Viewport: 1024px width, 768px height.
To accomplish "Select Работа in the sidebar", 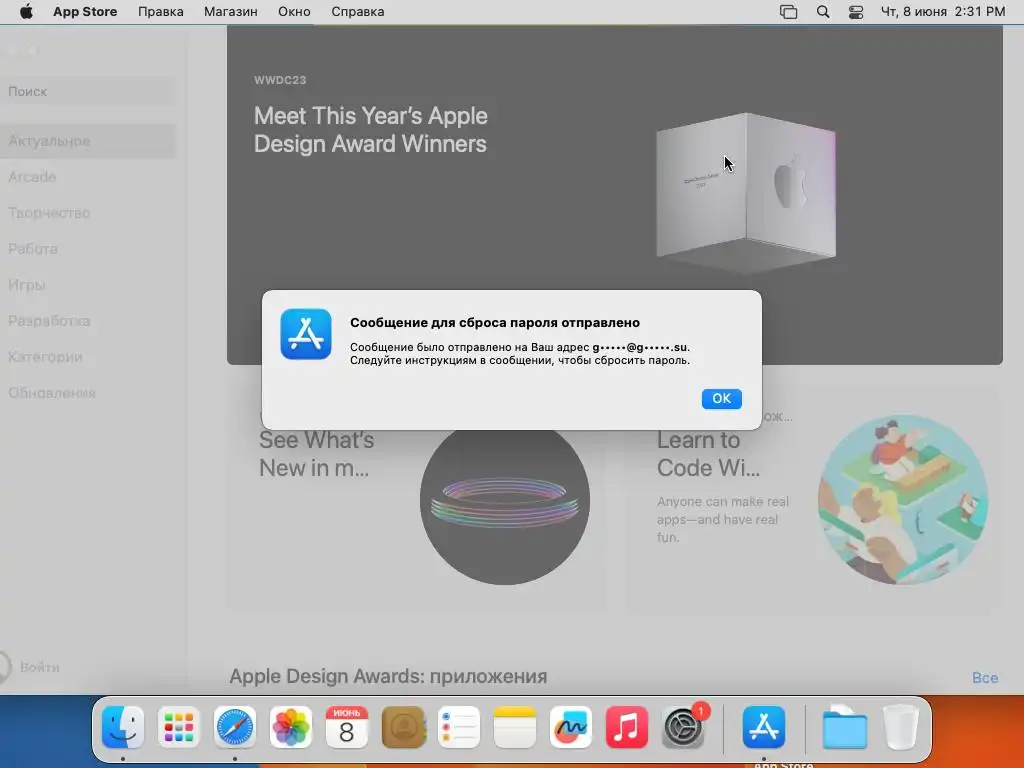I will (x=88, y=249).
